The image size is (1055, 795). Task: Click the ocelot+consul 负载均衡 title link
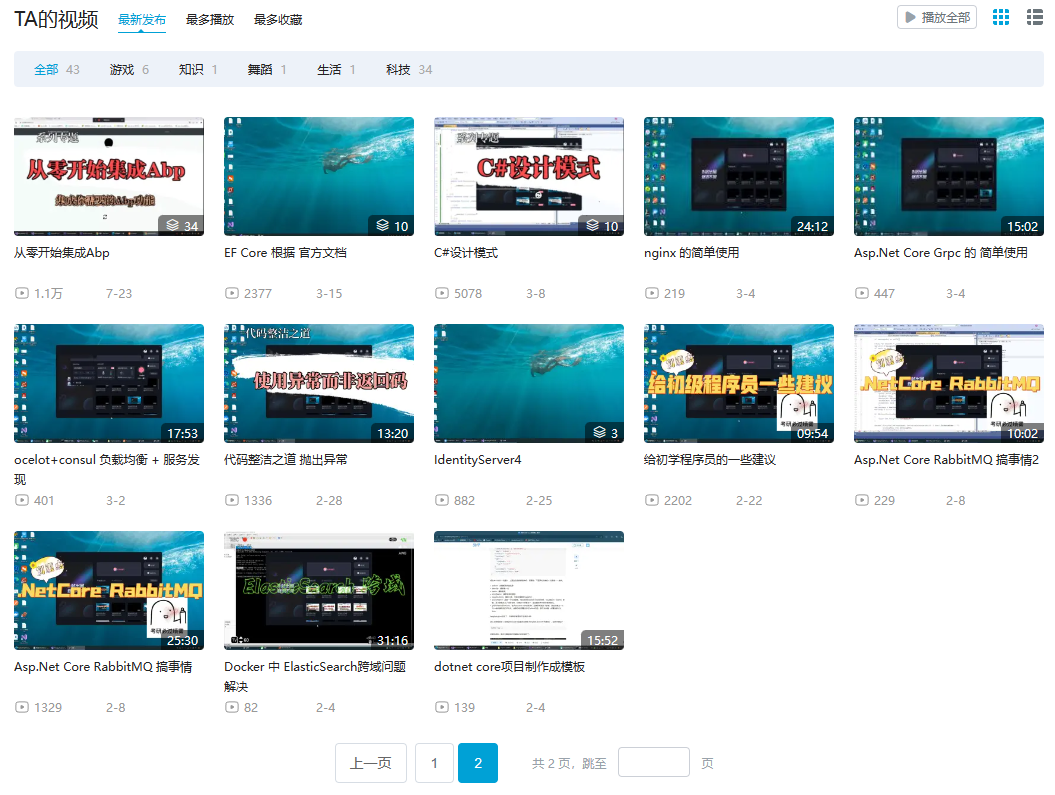(107, 469)
